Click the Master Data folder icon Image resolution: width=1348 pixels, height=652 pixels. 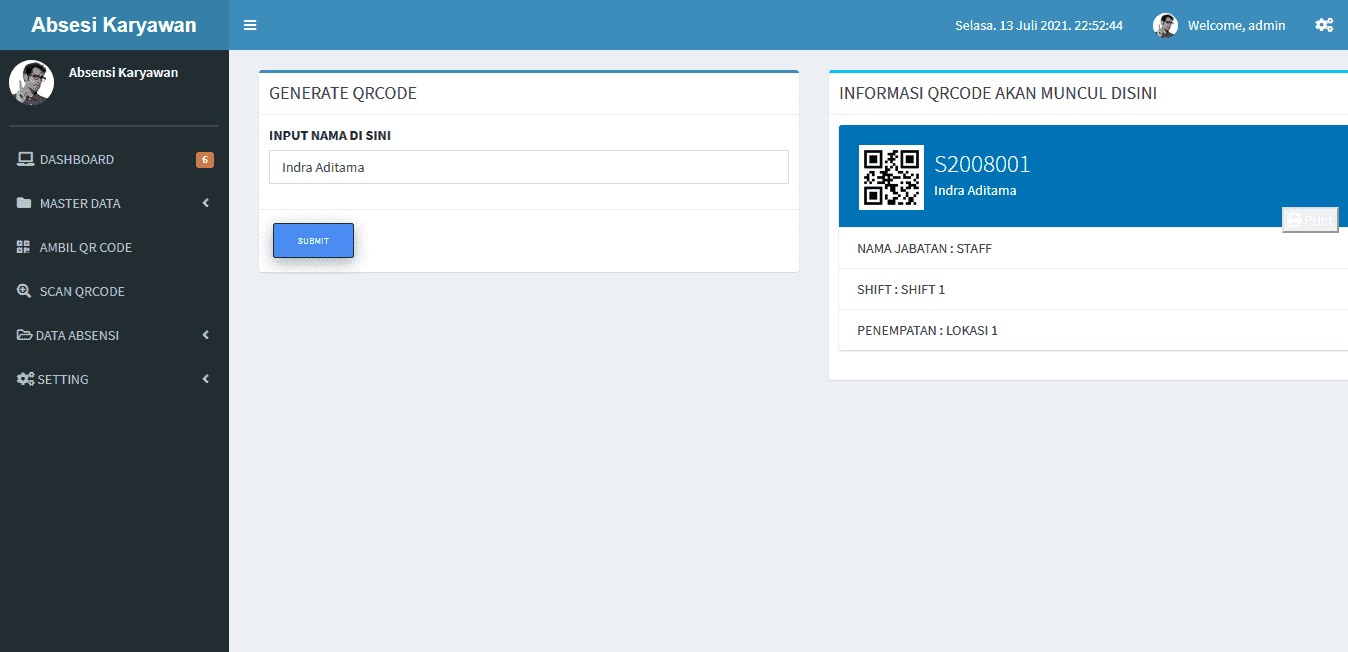(x=24, y=202)
